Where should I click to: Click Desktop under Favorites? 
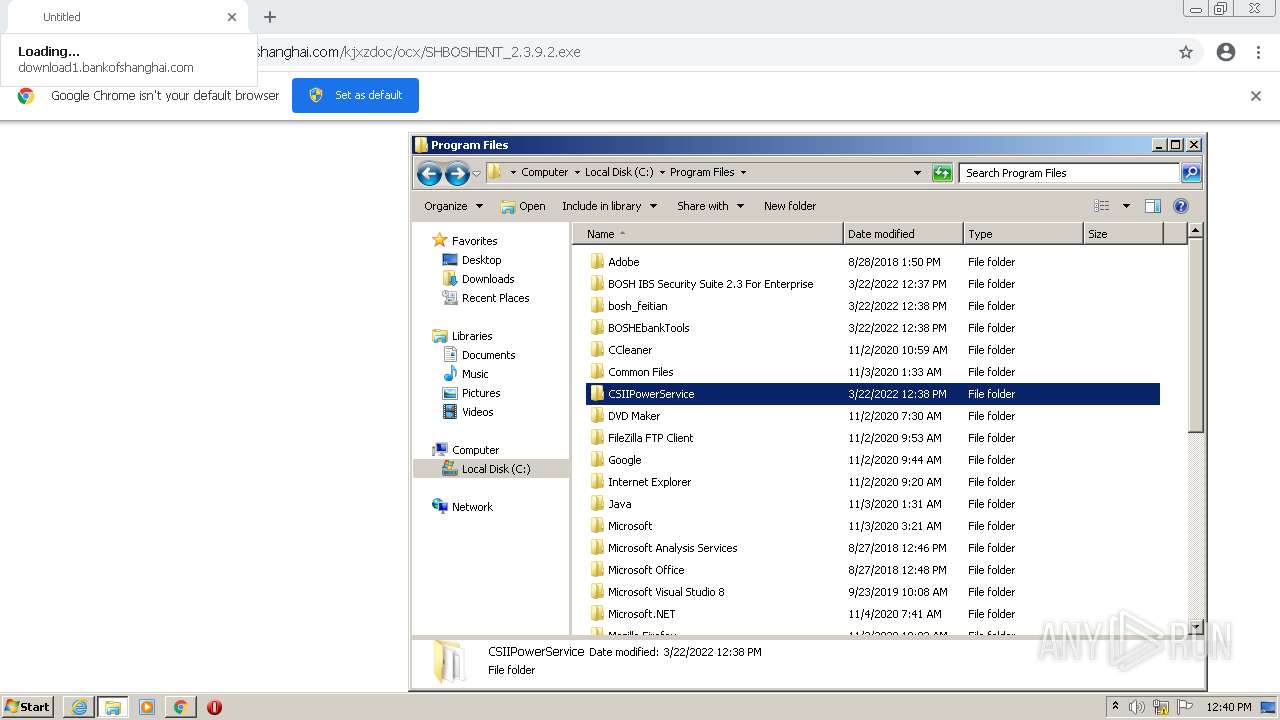[481, 260]
